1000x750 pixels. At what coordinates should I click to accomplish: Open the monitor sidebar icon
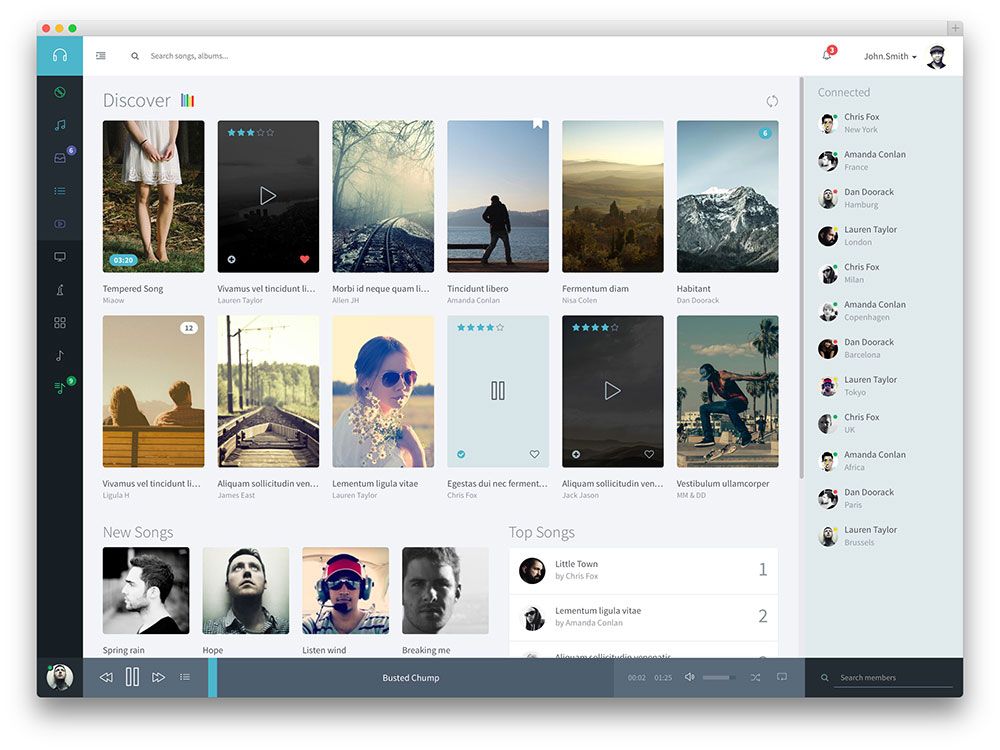[60, 256]
